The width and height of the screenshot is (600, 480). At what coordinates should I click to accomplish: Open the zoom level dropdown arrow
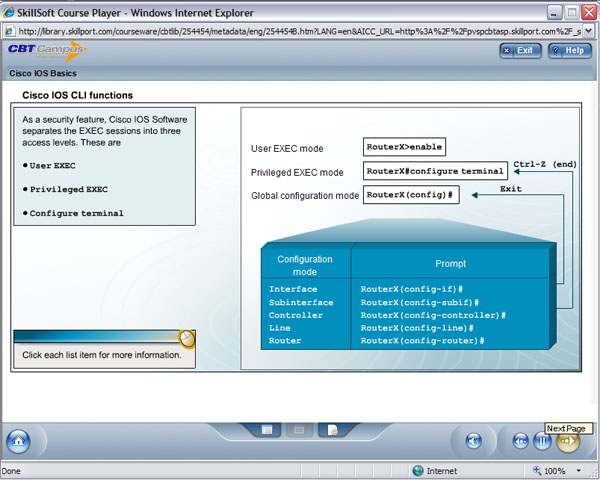pyautogui.click(x=579, y=470)
